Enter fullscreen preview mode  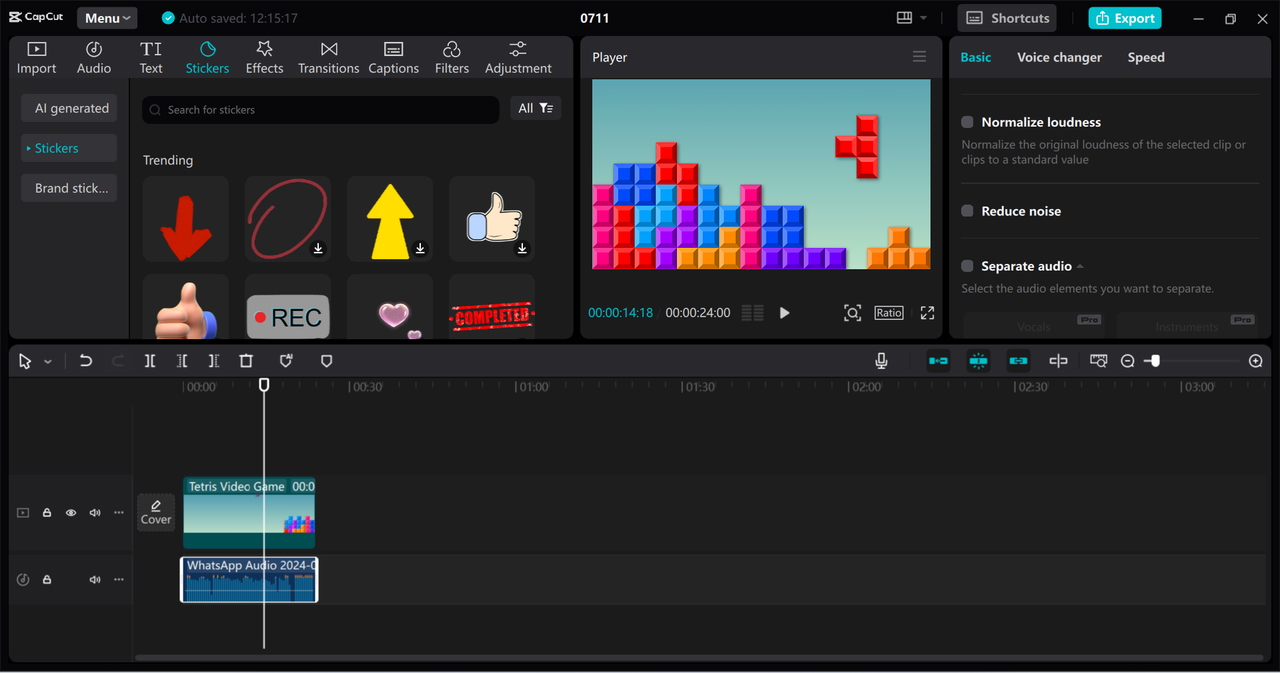pyautogui.click(x=927, y=313)
